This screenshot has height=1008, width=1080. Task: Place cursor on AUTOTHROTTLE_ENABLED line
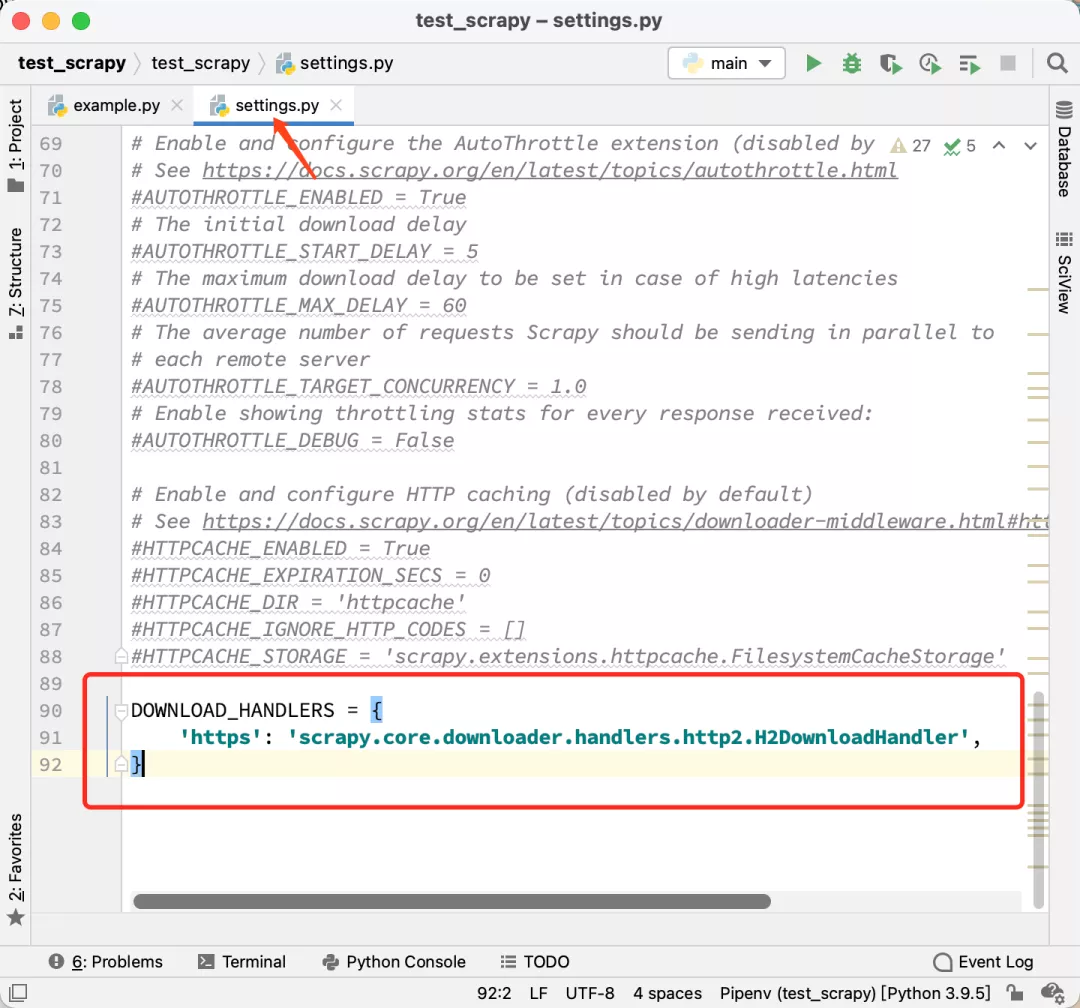point(298,198)
